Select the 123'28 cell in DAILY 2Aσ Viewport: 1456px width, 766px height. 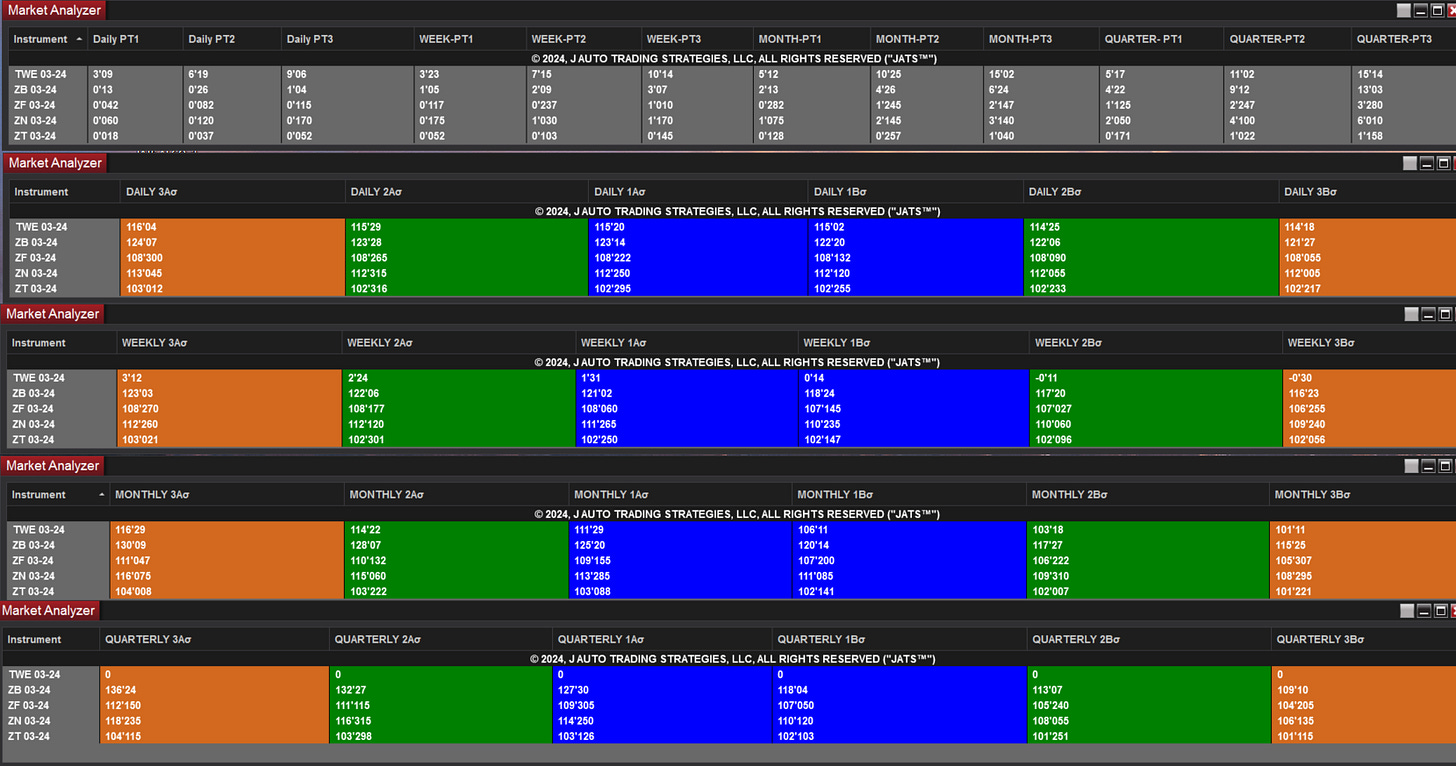coord(467,242)
